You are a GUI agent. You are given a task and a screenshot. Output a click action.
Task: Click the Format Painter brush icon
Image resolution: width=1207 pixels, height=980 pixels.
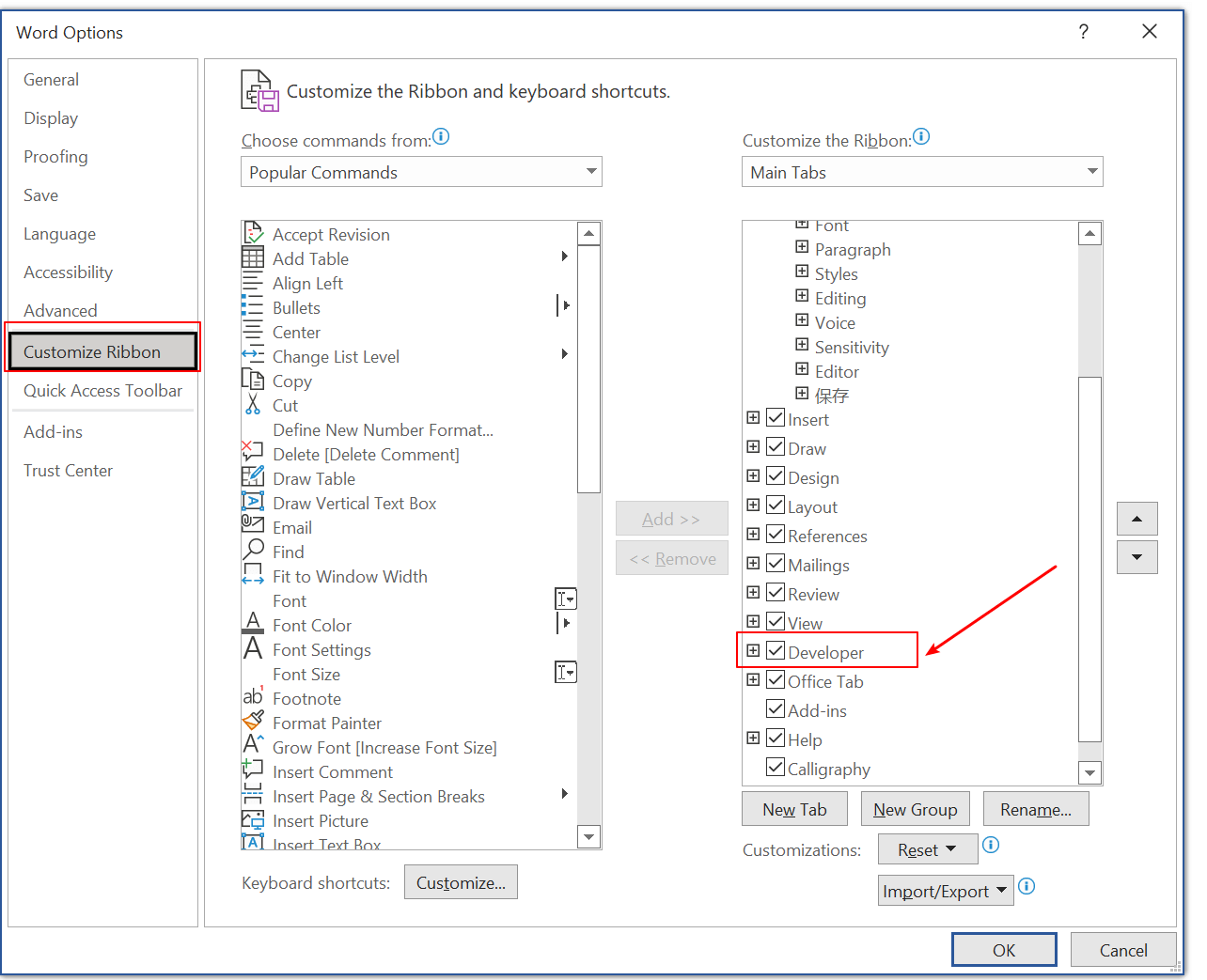tap(253, 722)
